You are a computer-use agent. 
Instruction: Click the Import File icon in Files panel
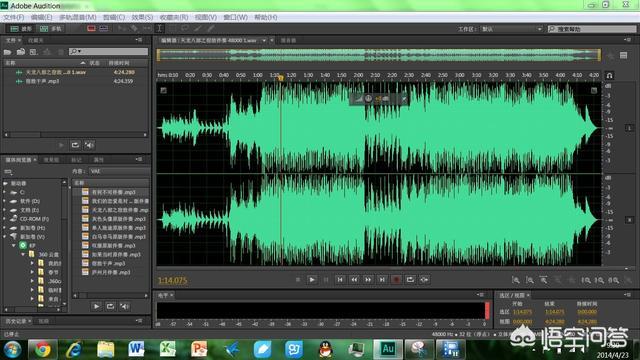pos(21,52)
